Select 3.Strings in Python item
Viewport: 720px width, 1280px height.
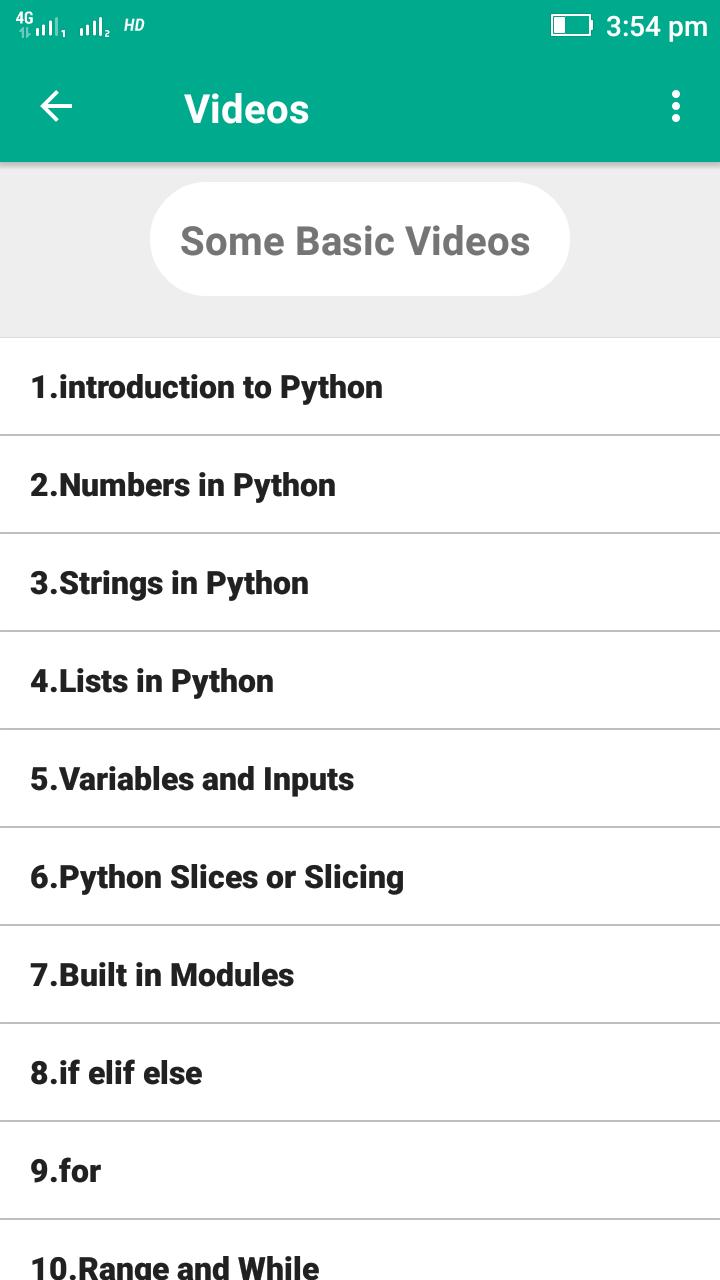tap(360, 583)
